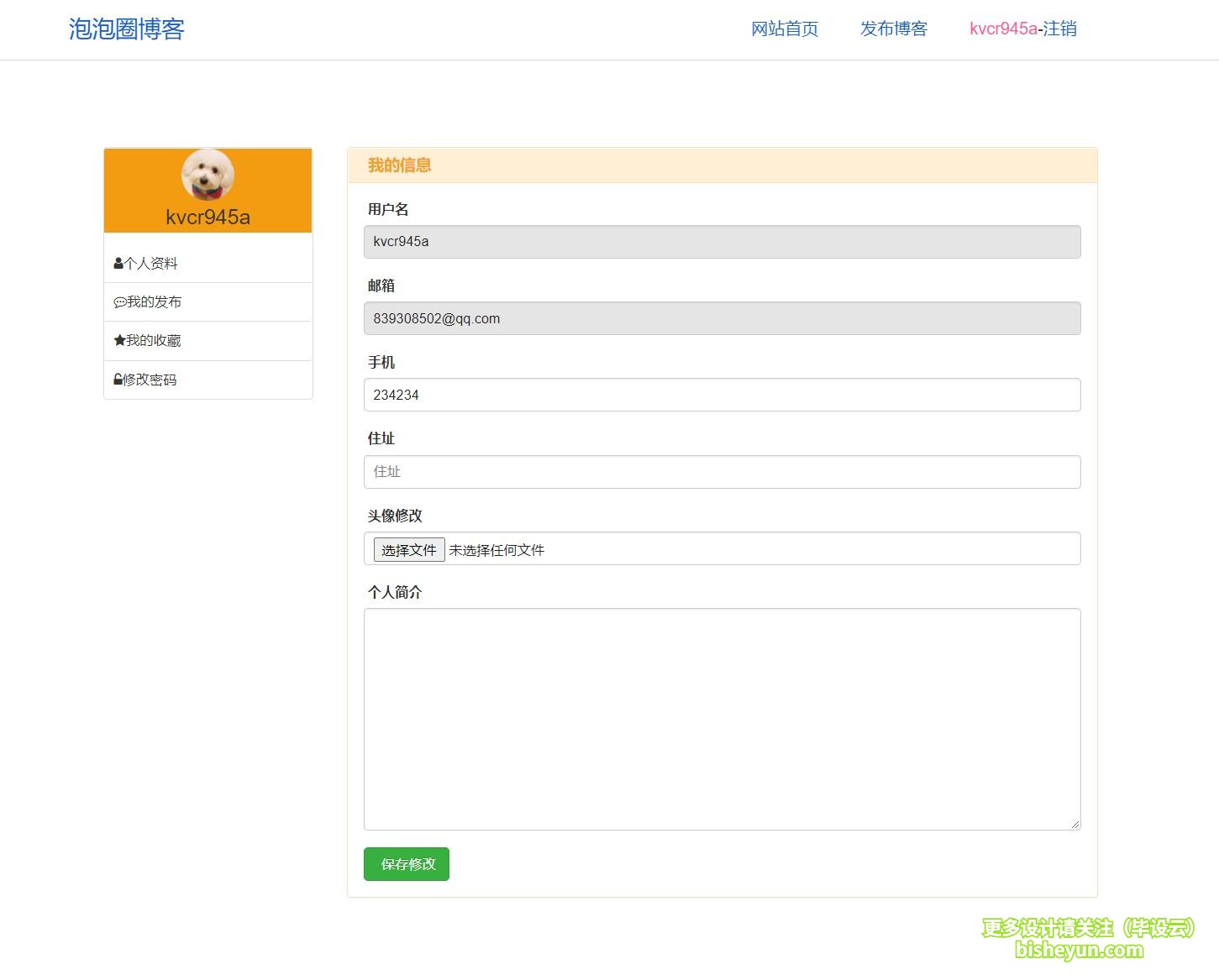Click the star icon beside 我的收藏
Screen dimensions: 1219x980
point(119,341)
